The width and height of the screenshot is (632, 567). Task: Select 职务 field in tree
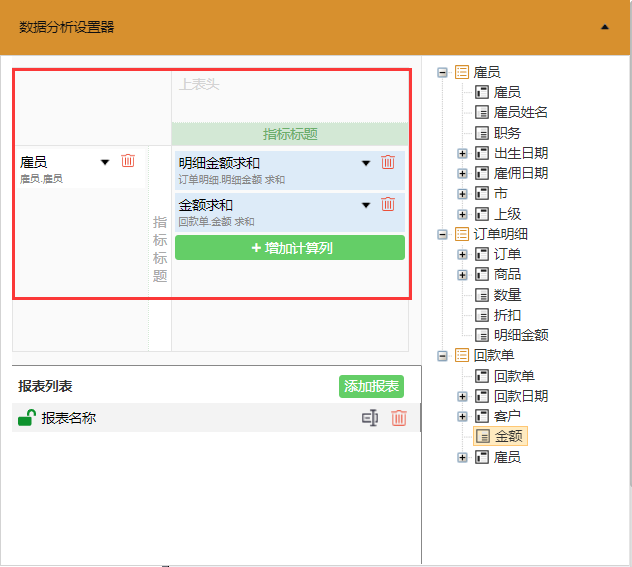507,133
